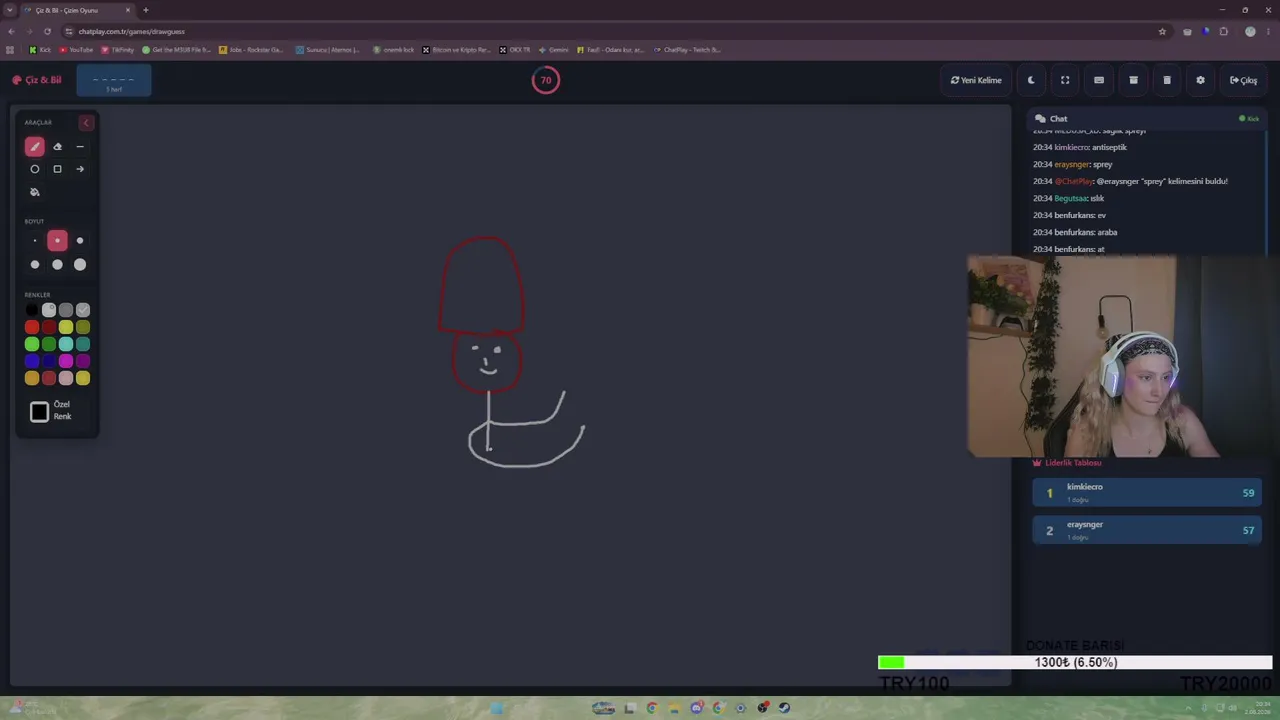Open the Chrome profile avatar
1280x720 pixels.
1250,31
